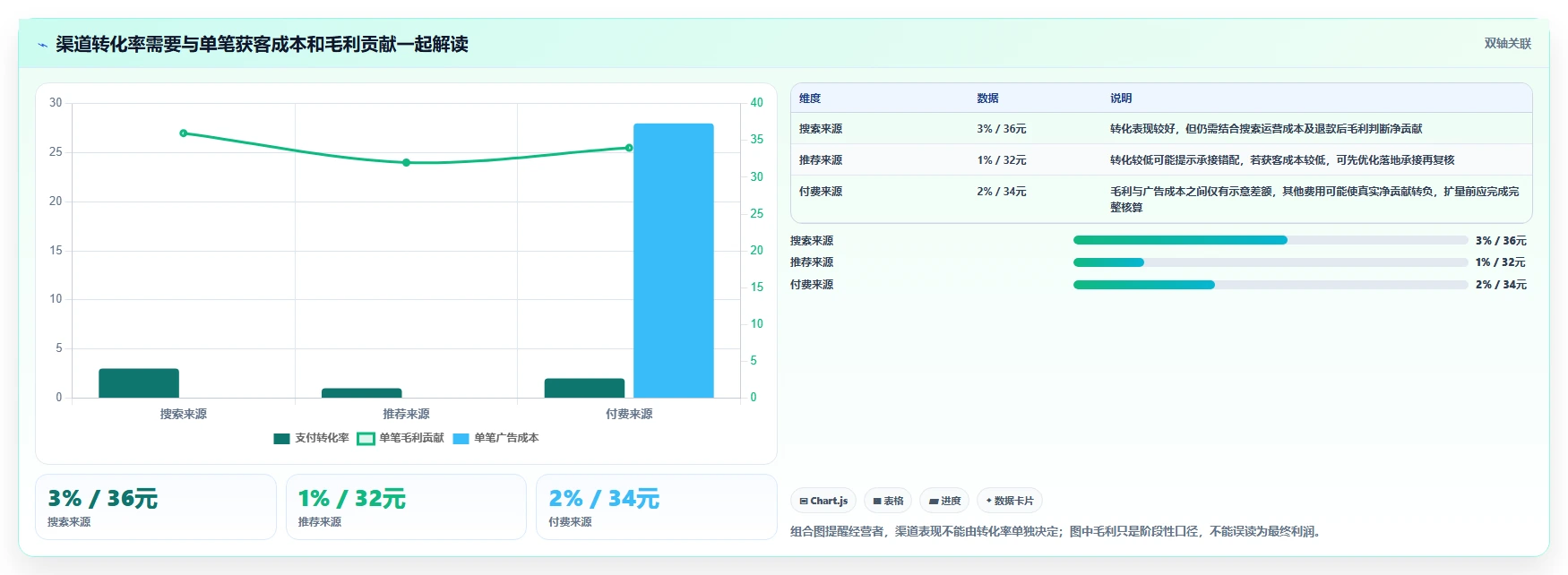Click the icon inside the 数据卡片 chip
Viewport: 1568px width, 575px height.
pos(989,501)
